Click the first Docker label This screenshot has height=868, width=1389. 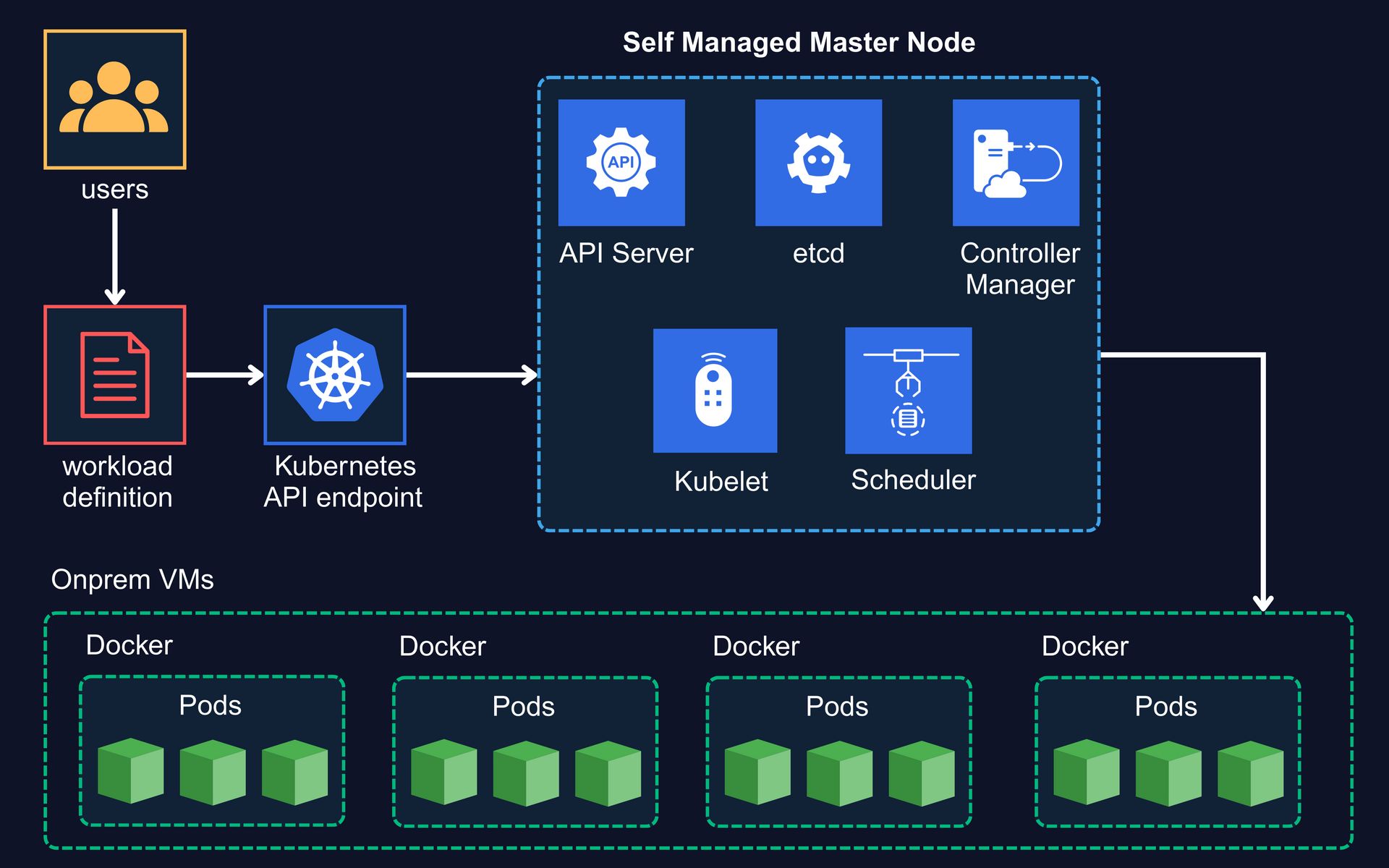pos(129,644)
